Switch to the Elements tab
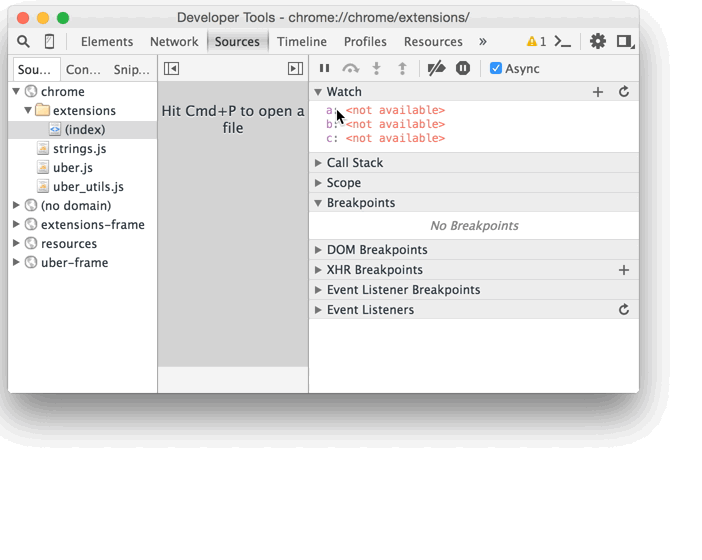This screenshot has height=560, width=702. (x=107, y=42)
